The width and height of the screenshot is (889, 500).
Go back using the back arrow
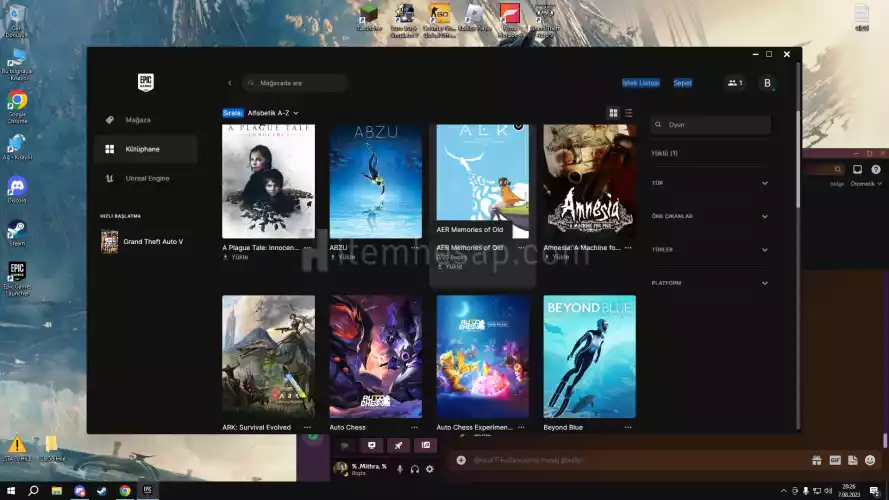click(230, 83)
